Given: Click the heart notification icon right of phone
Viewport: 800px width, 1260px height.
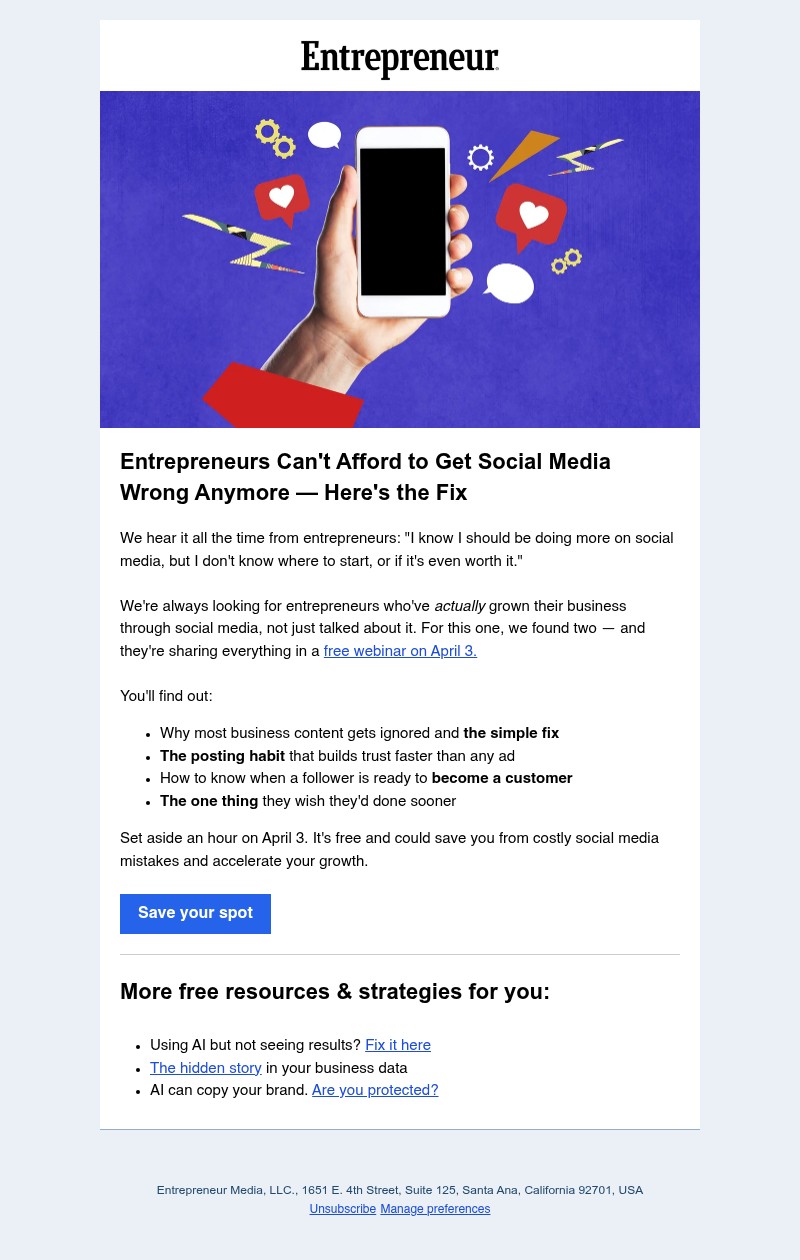Looking at the screenshot, I should point(533,214).
